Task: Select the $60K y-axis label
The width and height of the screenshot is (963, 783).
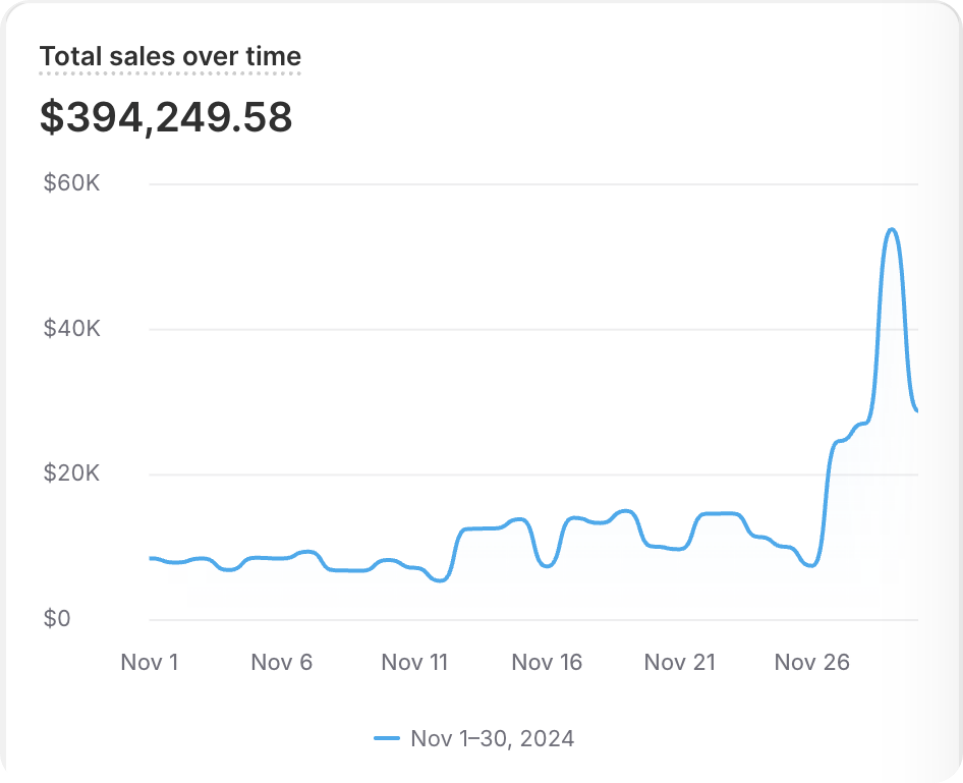Action: pos(71,184)
